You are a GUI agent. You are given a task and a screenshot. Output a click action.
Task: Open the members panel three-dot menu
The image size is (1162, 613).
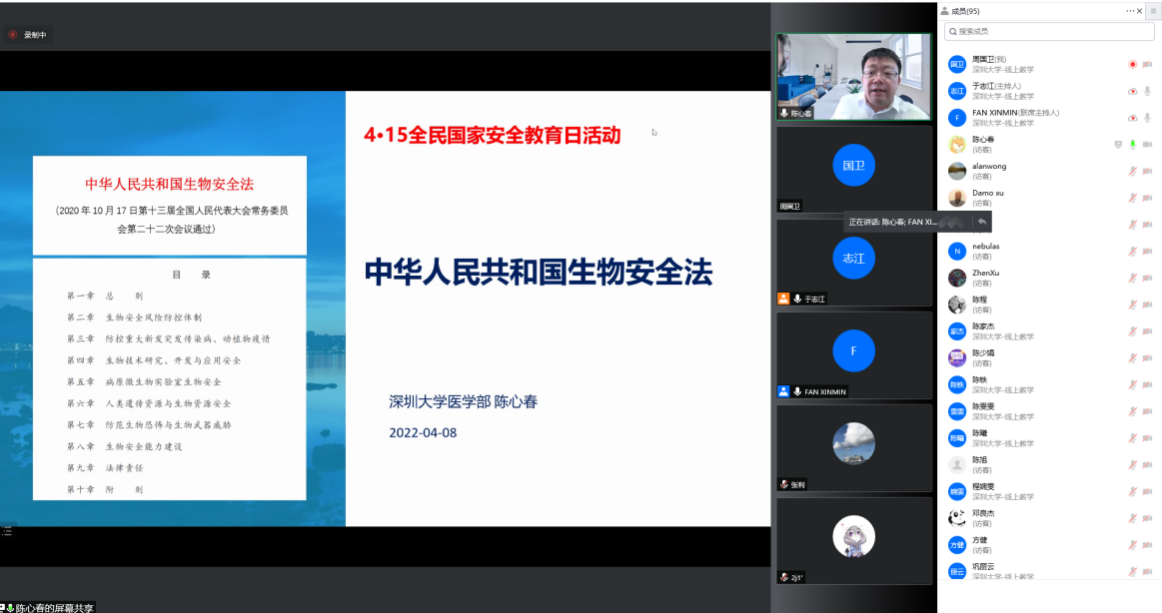[1129, 11]
